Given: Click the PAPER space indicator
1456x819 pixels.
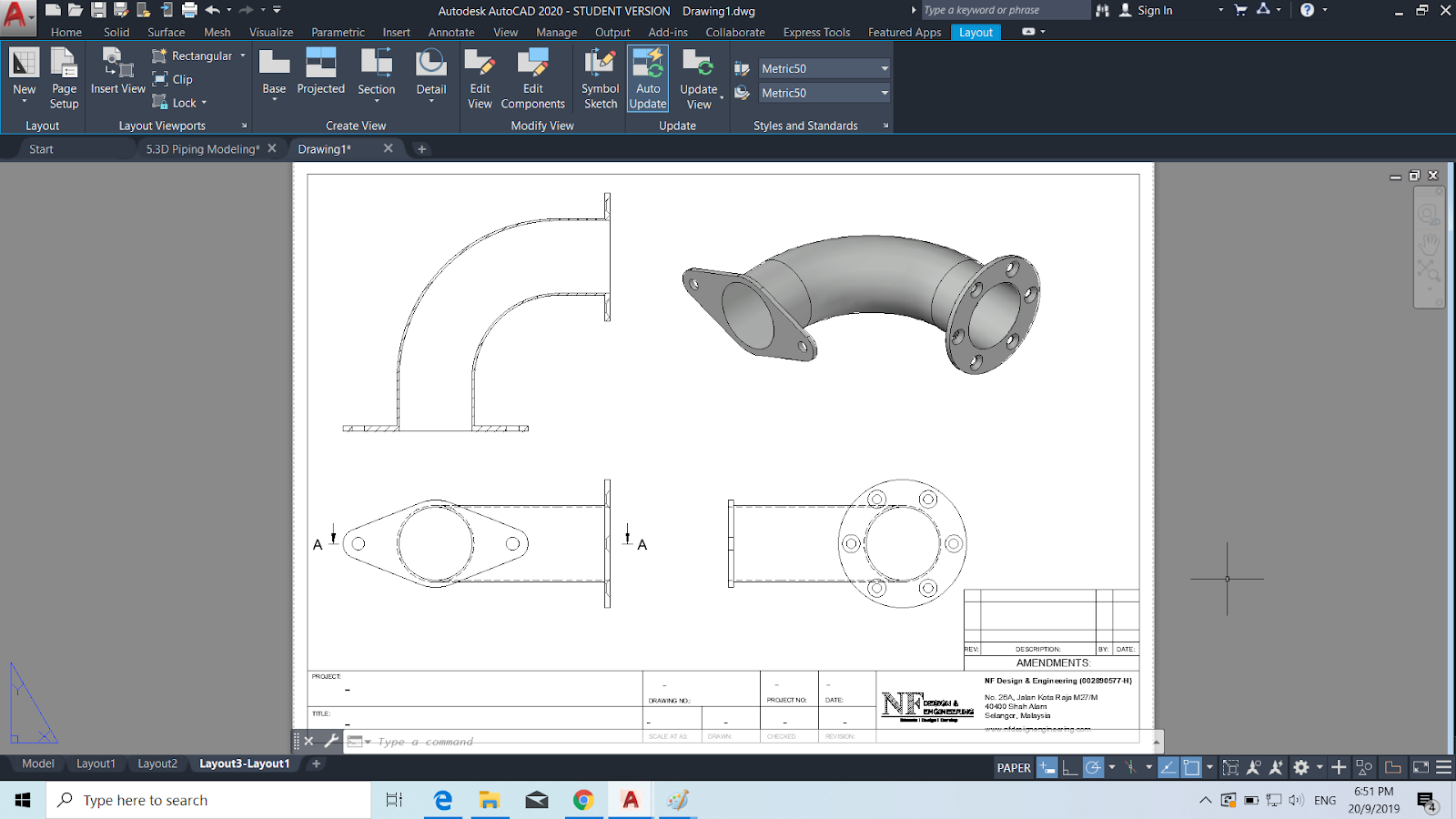Looking at the screenshot, I should (x=1013, y=767).
